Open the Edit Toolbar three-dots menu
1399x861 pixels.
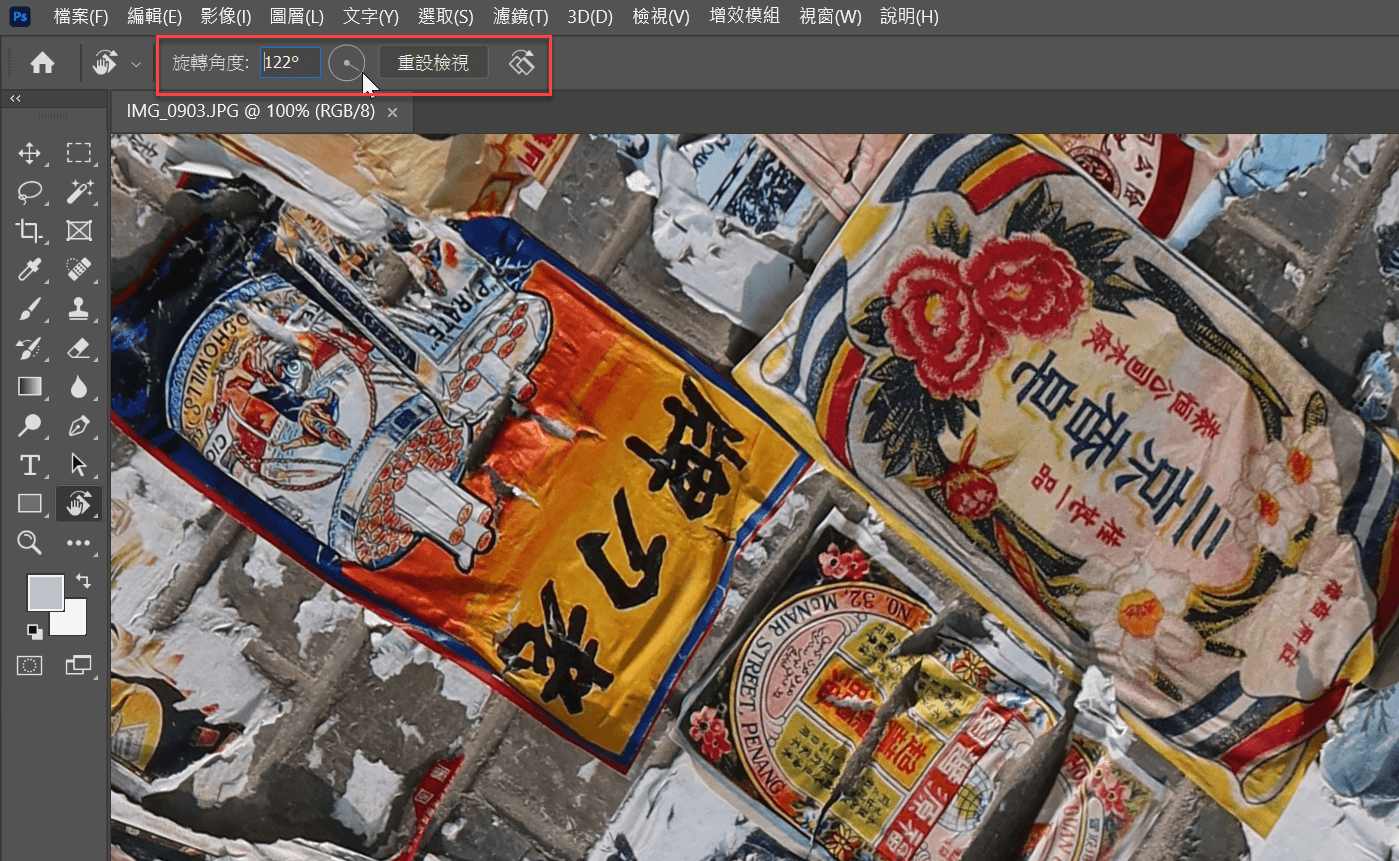click(x=79, y=543)
